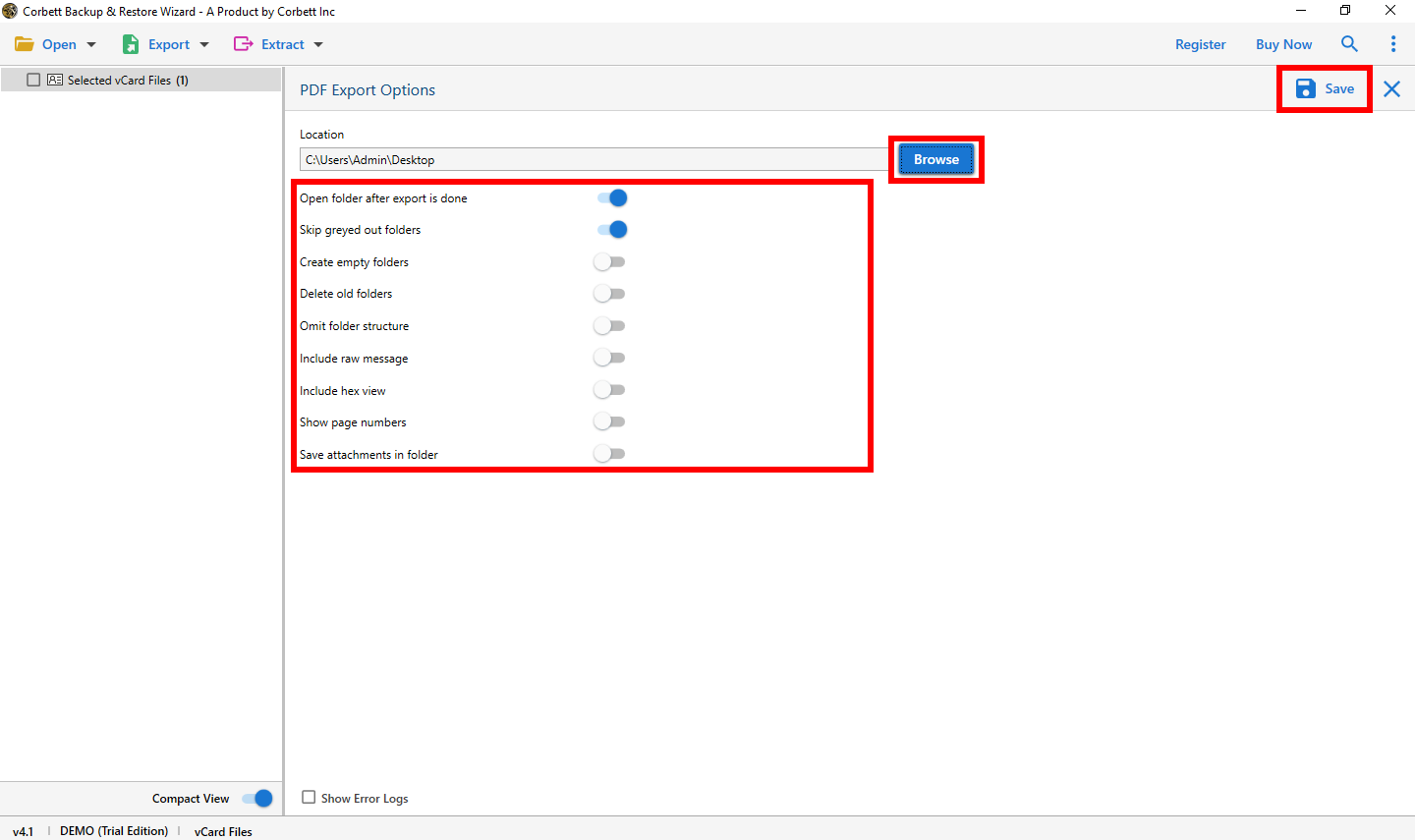The image size is (1415, 840).
Task: Expand the Export dropdown arrow
Action: pyautogui.click(x=204, y=45)
